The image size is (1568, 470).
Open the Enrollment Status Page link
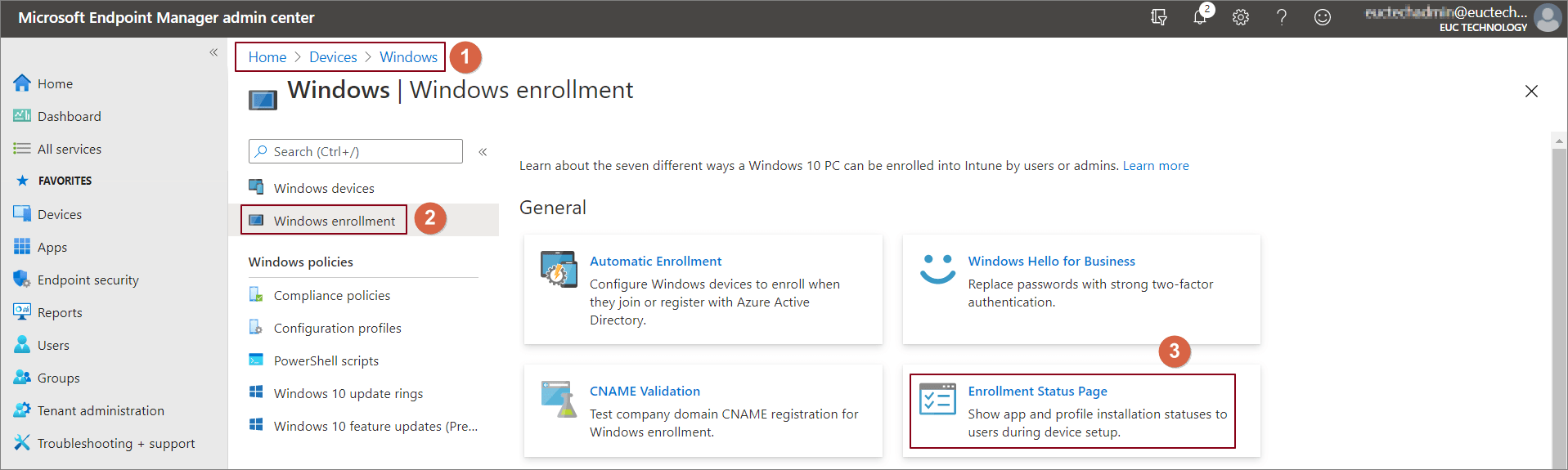click(x=1037, y=391)
